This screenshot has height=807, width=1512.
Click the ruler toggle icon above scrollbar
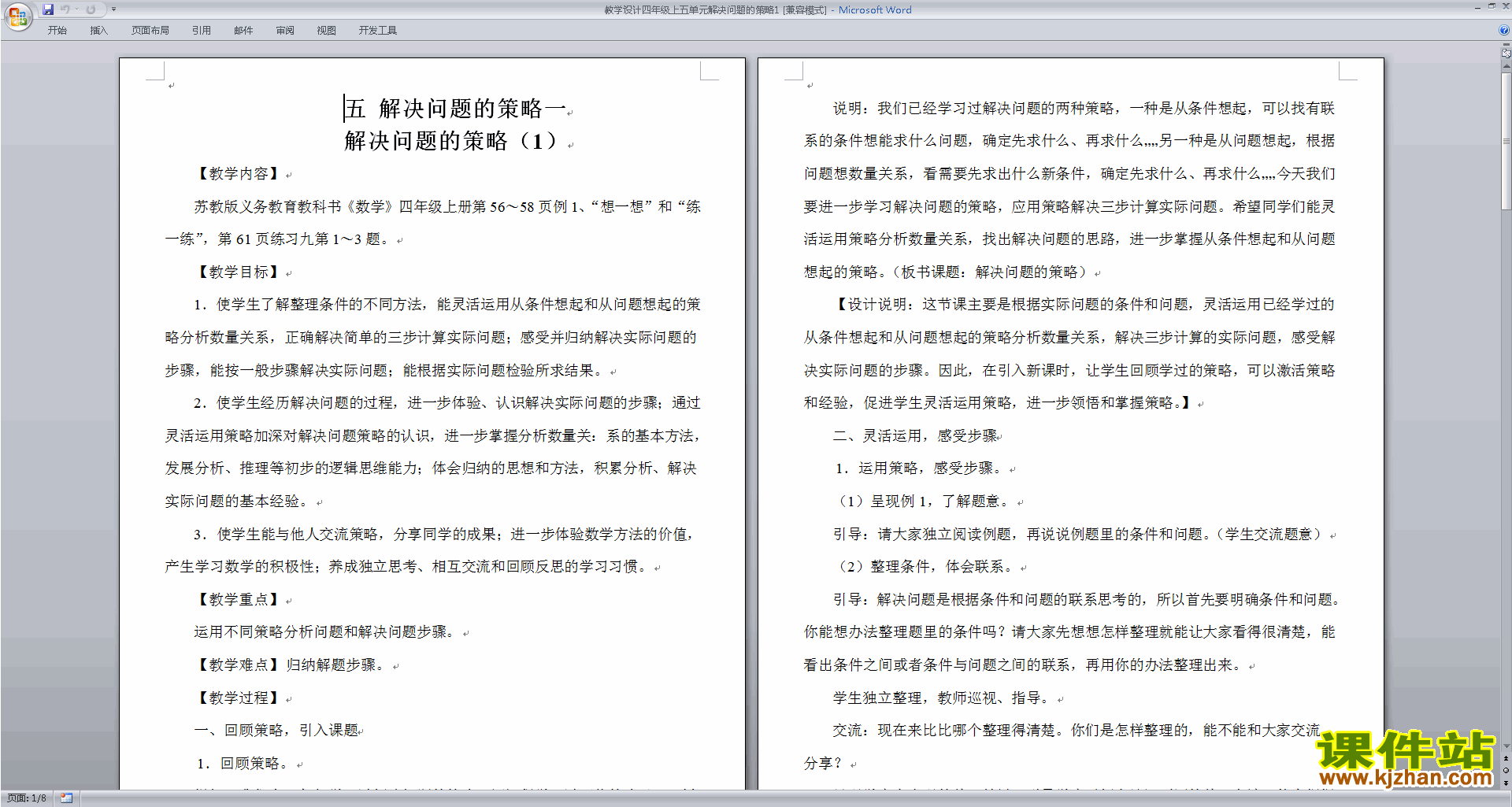pyautogui.click(x=1506, y=54)
